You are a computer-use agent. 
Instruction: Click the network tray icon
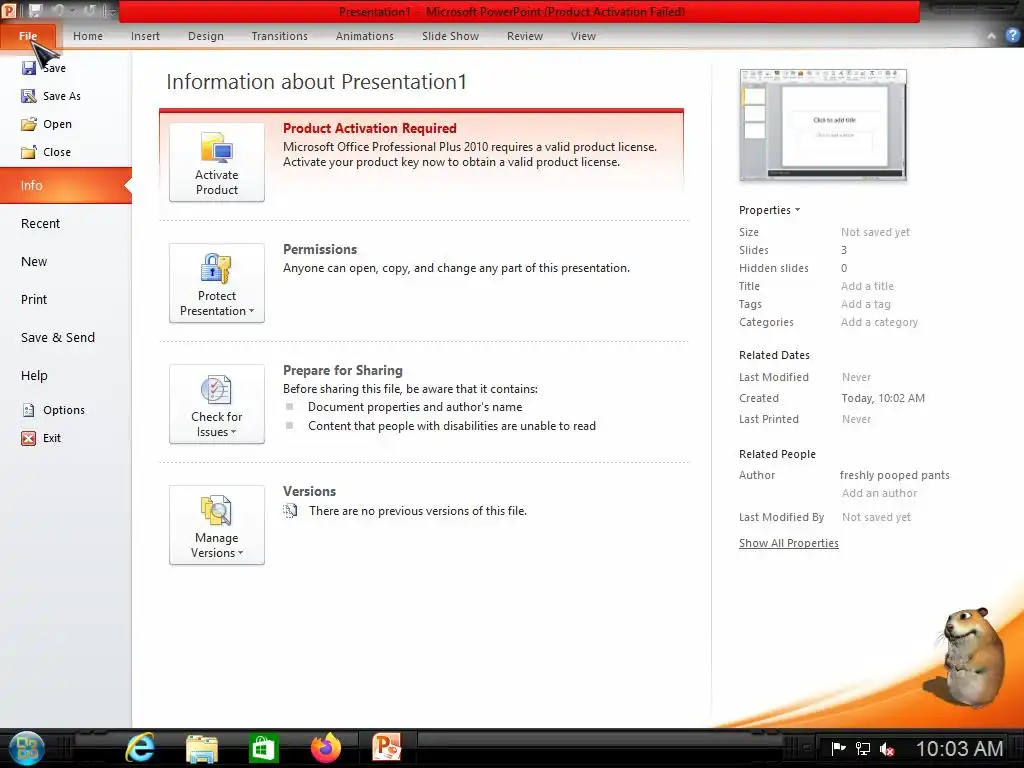(x=863, y=748)
